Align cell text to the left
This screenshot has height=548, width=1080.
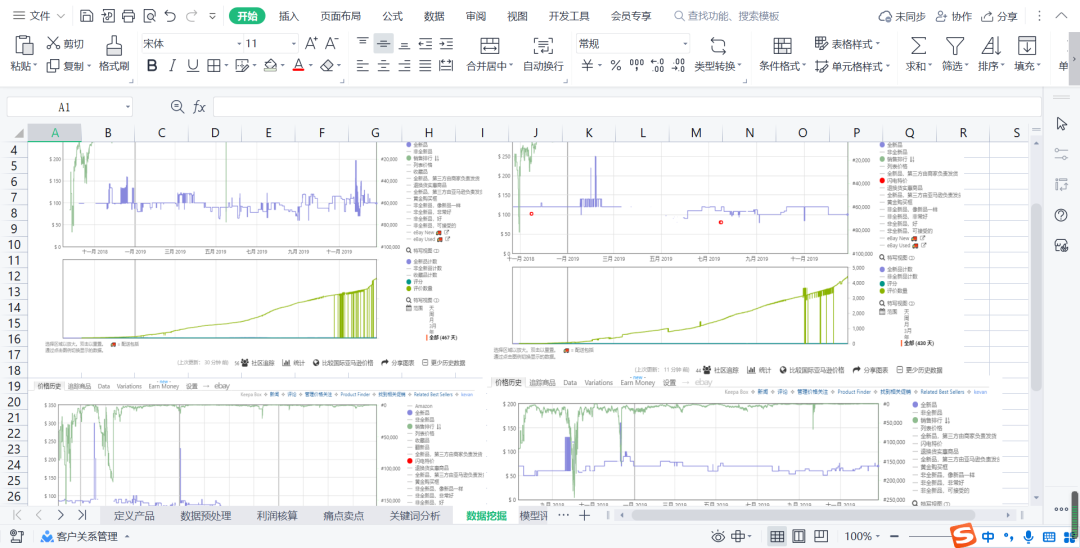pos(363,66)
